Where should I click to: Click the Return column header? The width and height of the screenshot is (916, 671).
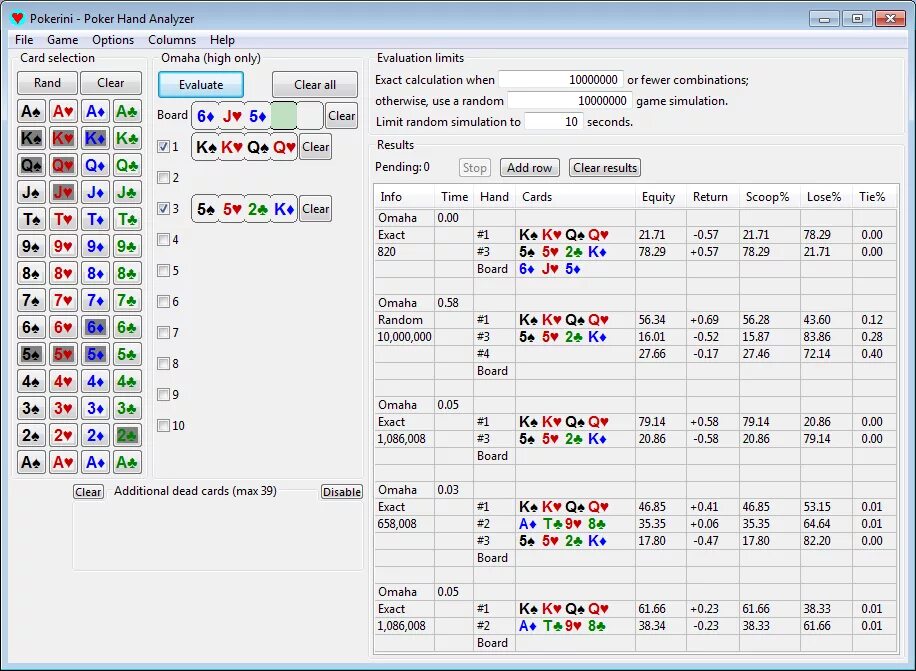(710, 197)
